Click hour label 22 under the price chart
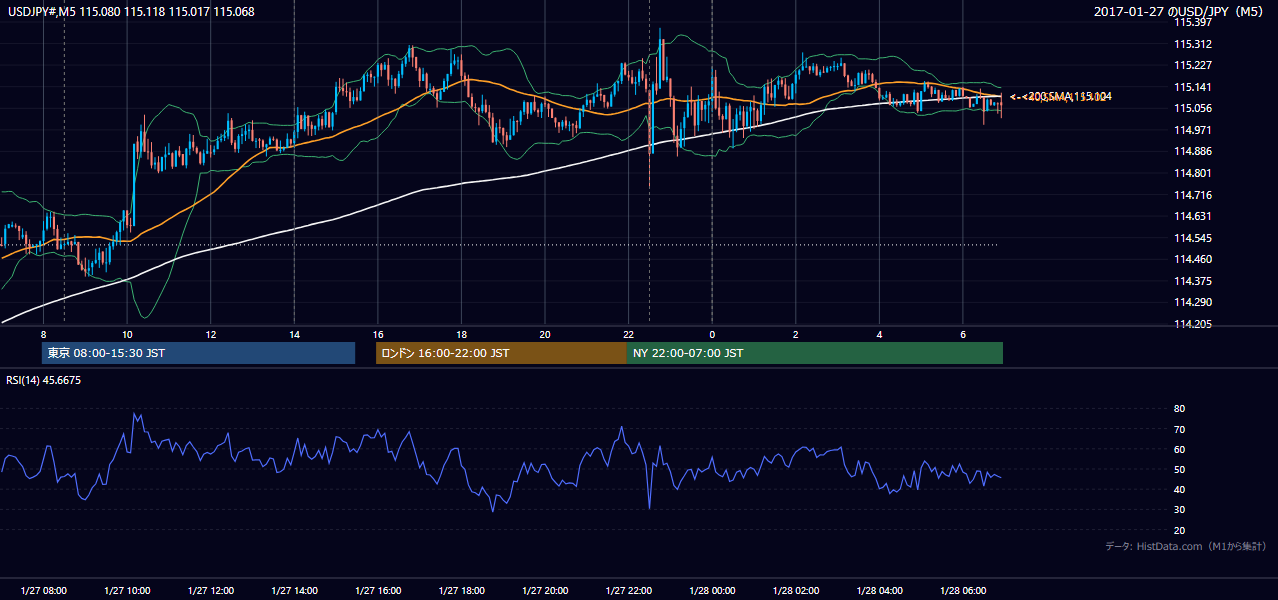The height and width of the screenshot is (600, 1278). click(x=628, y=333)
